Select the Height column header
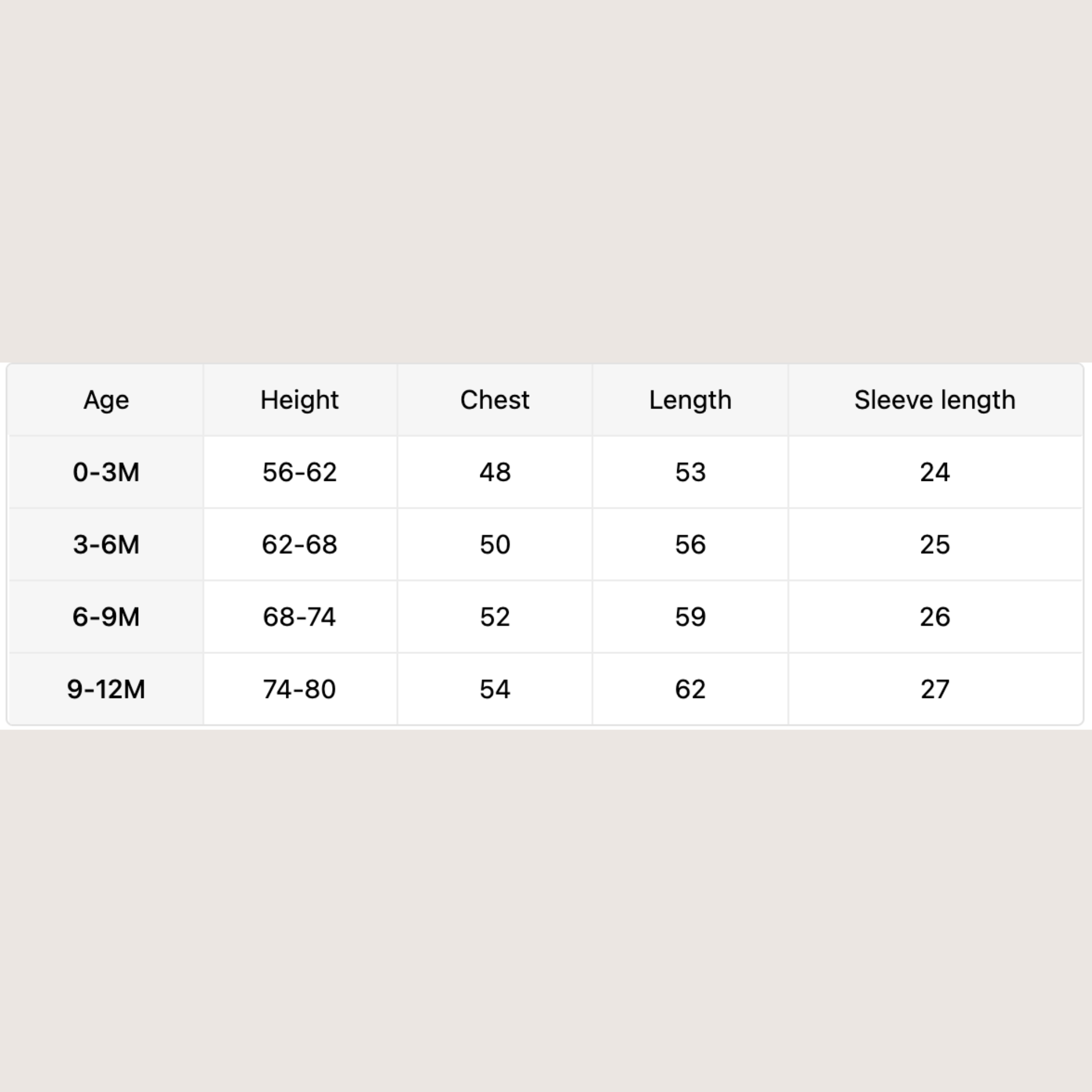 tap(300, 400)
